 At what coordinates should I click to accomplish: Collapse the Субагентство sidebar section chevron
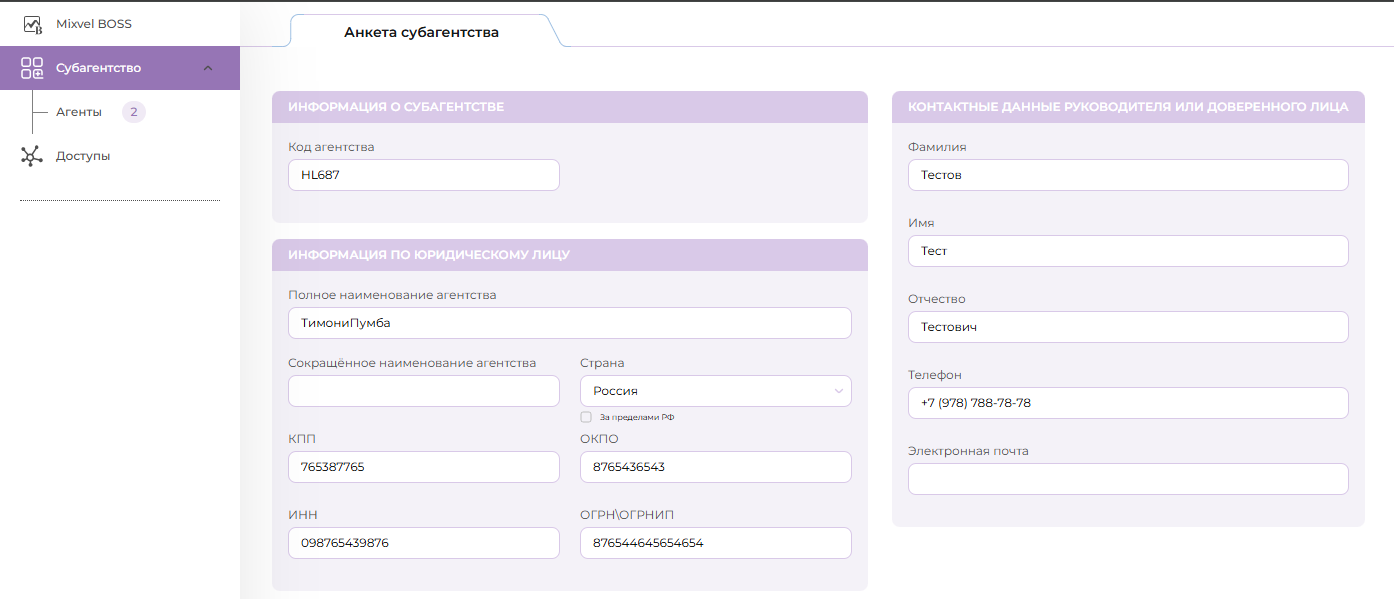coord(208,68)
